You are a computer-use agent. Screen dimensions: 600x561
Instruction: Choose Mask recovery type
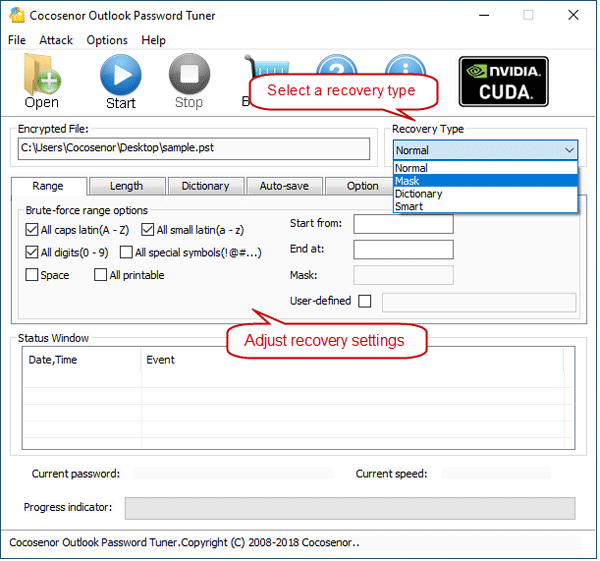[486, 181]
